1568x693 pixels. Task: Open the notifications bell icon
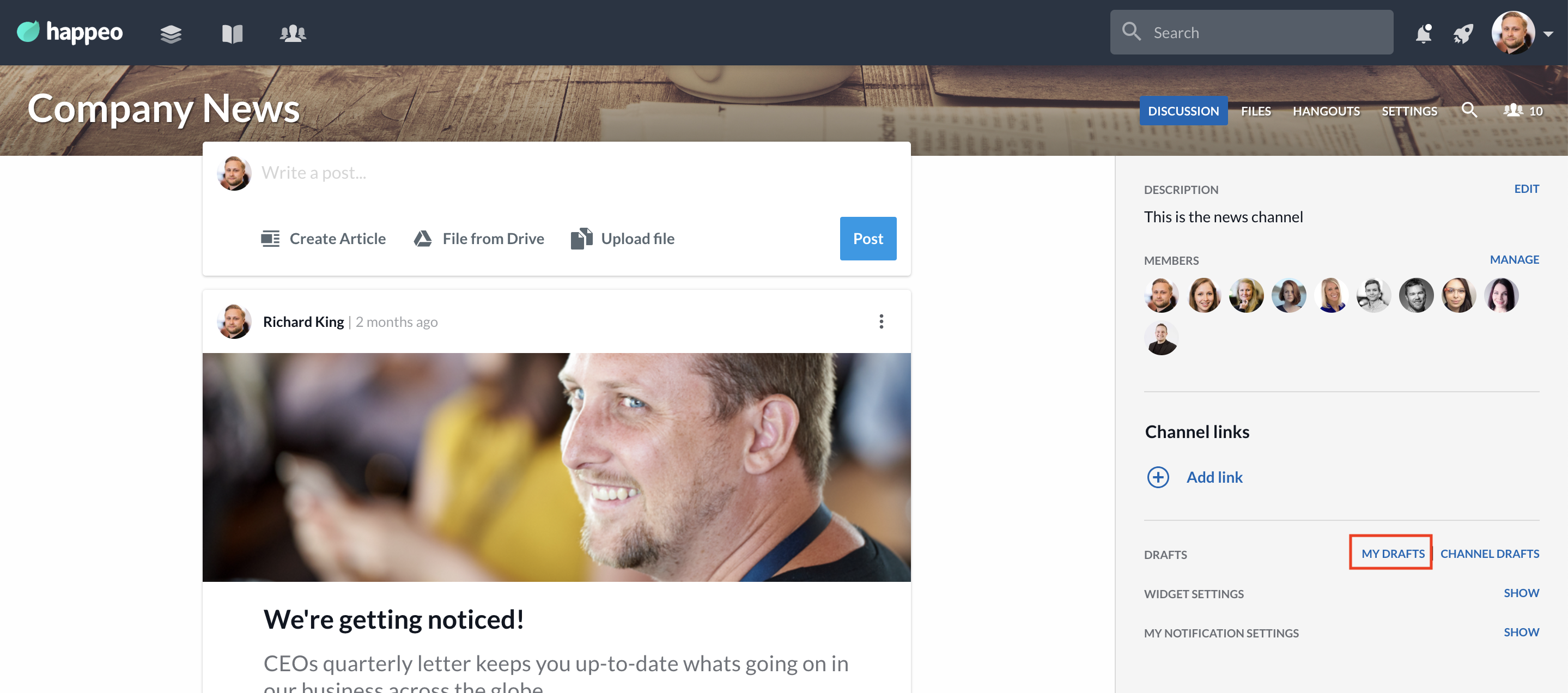coord(1423,33)
